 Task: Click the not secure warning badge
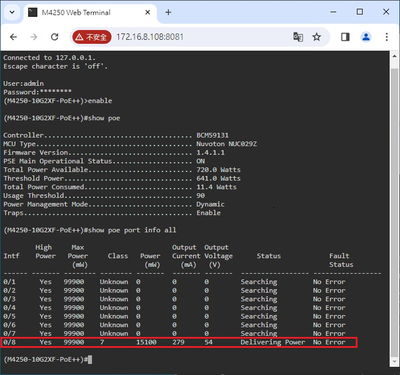click(x=91, y=37)
